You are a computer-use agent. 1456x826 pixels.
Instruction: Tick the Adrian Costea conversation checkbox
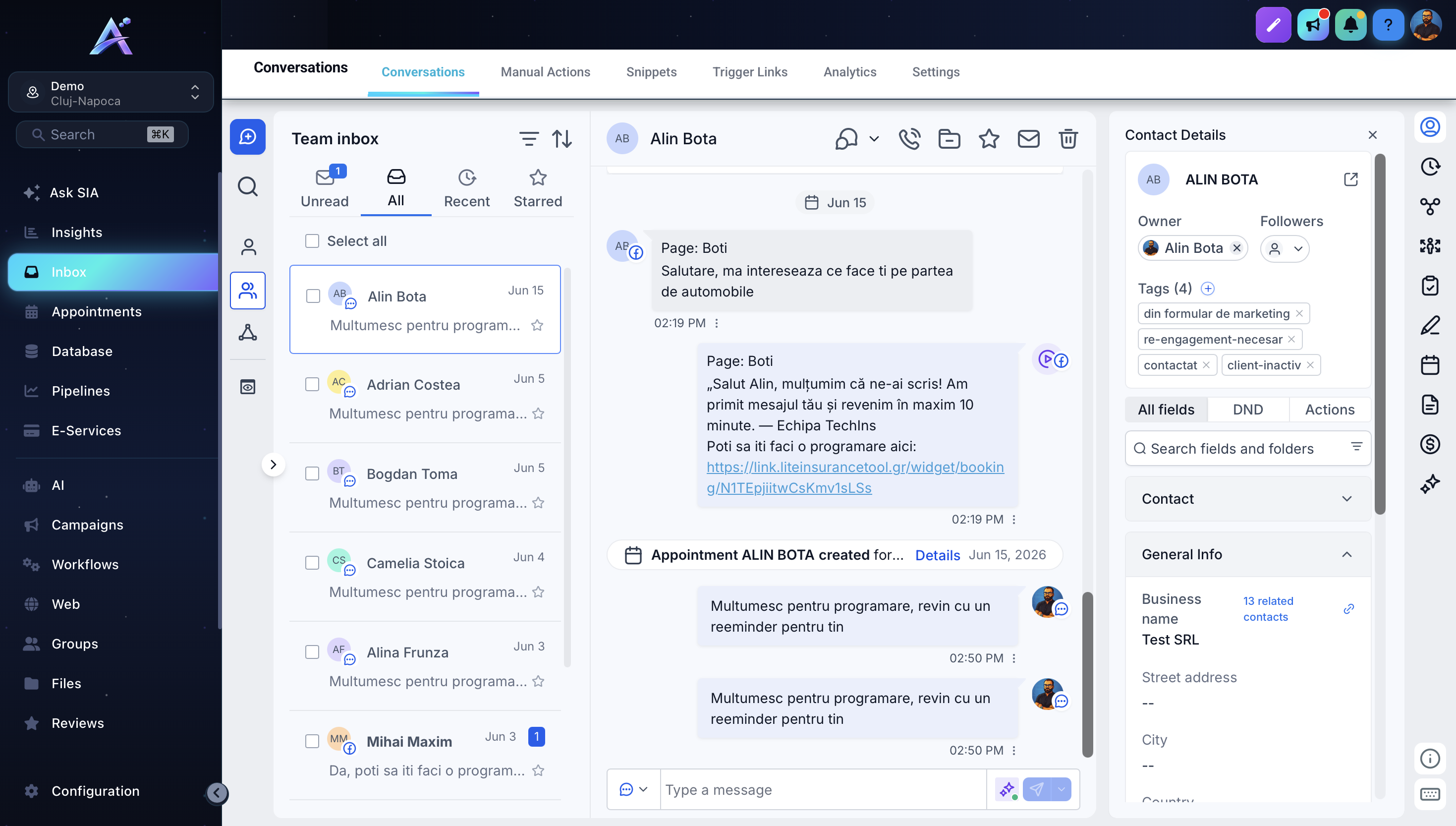[312, 384]
